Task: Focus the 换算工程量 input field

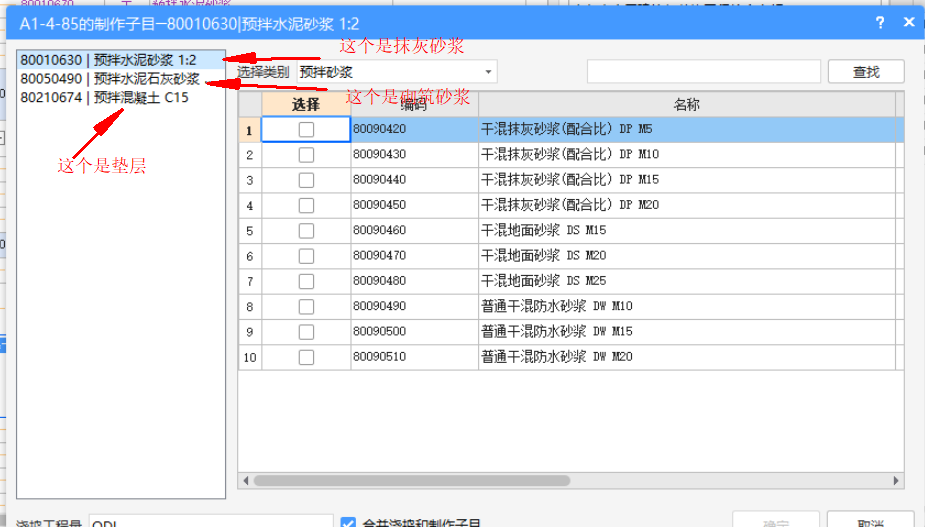Action: (211, 521)
